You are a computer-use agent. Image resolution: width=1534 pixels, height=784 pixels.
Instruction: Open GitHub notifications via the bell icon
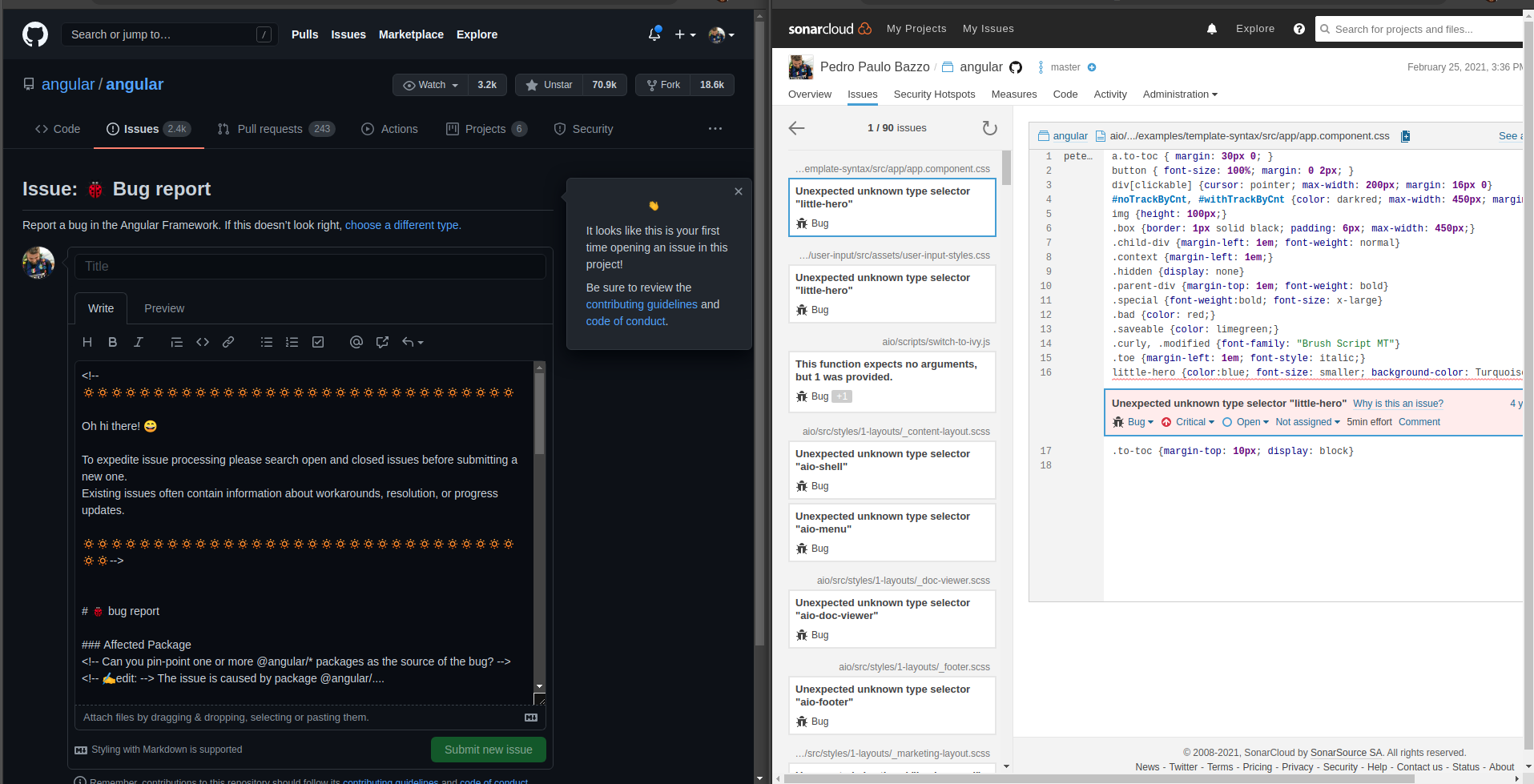654,34
